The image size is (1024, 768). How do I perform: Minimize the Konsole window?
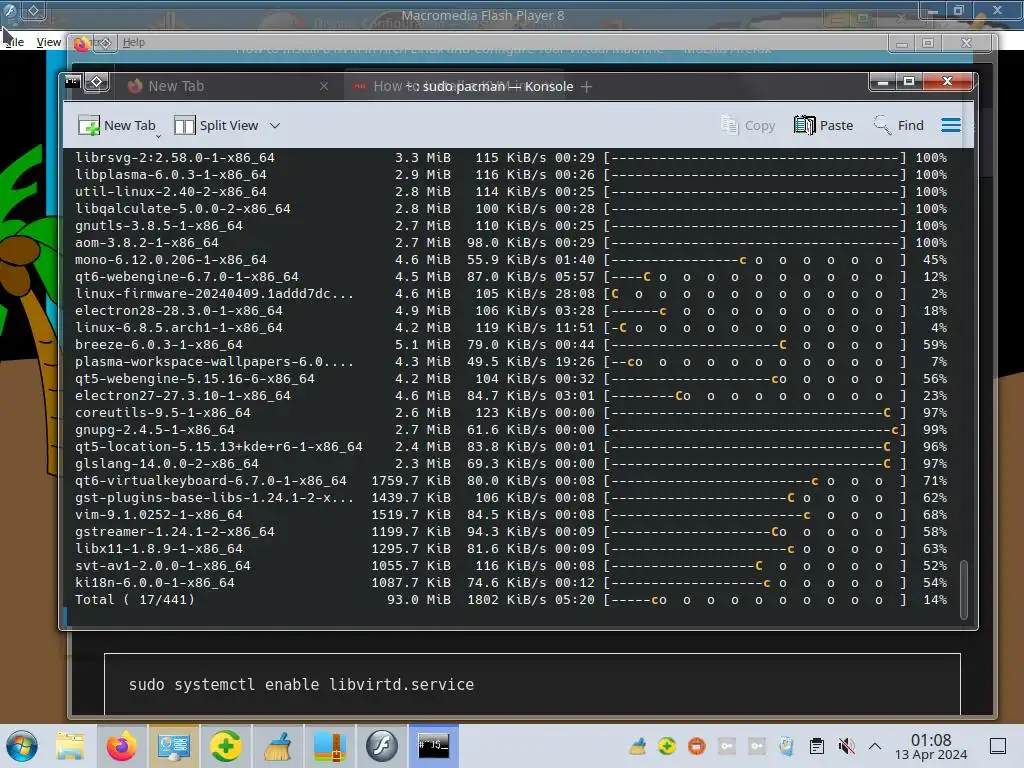(x=883, y=82)
